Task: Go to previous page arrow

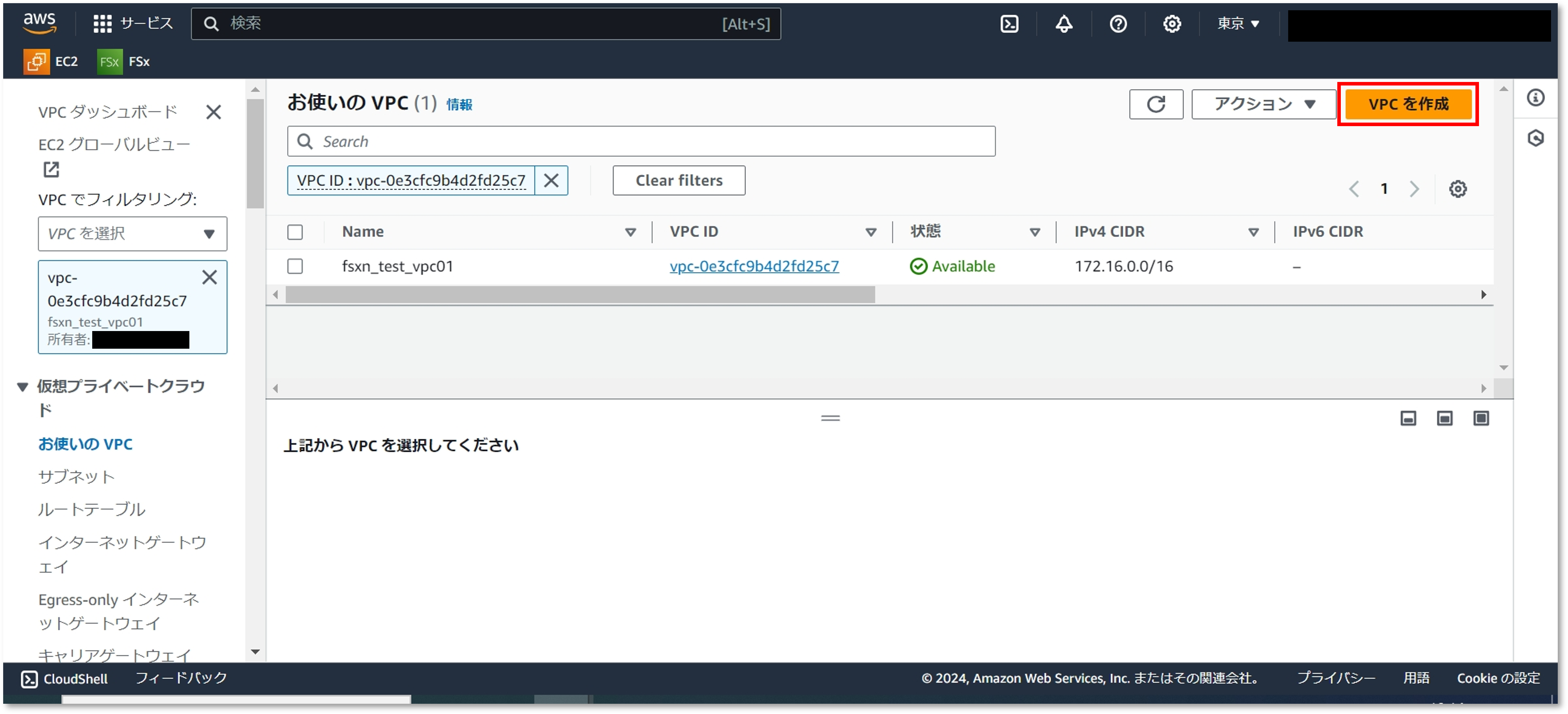Action: point(1353,189)
